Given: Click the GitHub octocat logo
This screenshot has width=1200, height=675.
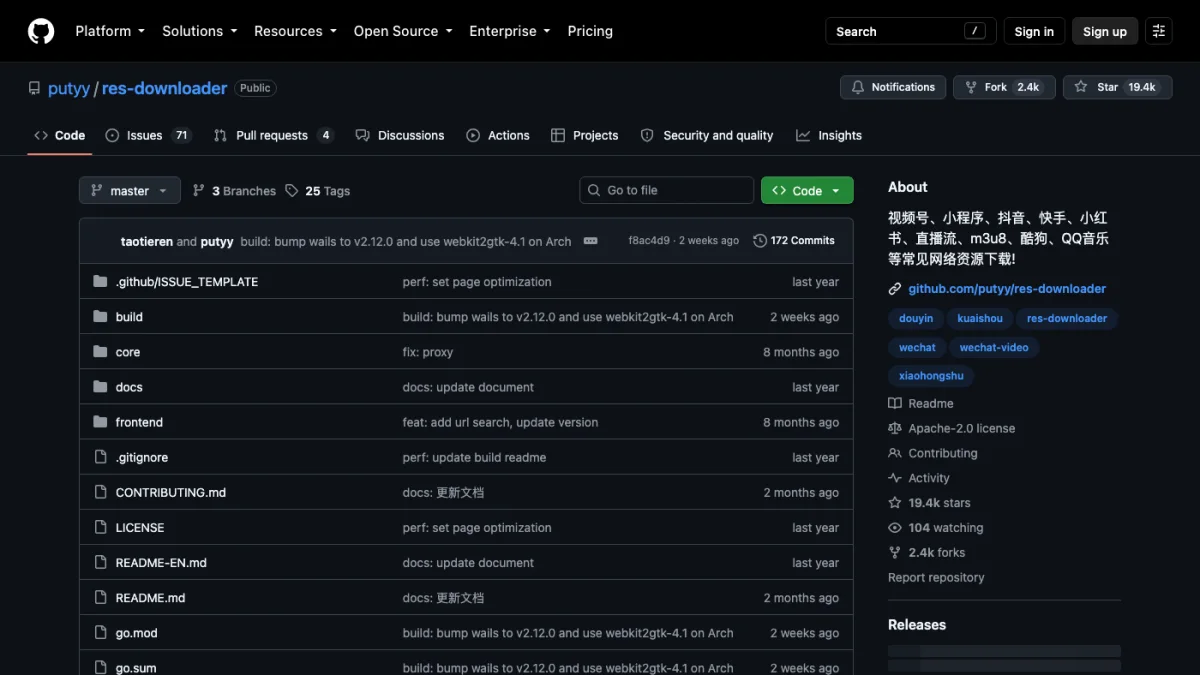Looking at the screenshot, I should pyautogui.click(x=41, y=31).
